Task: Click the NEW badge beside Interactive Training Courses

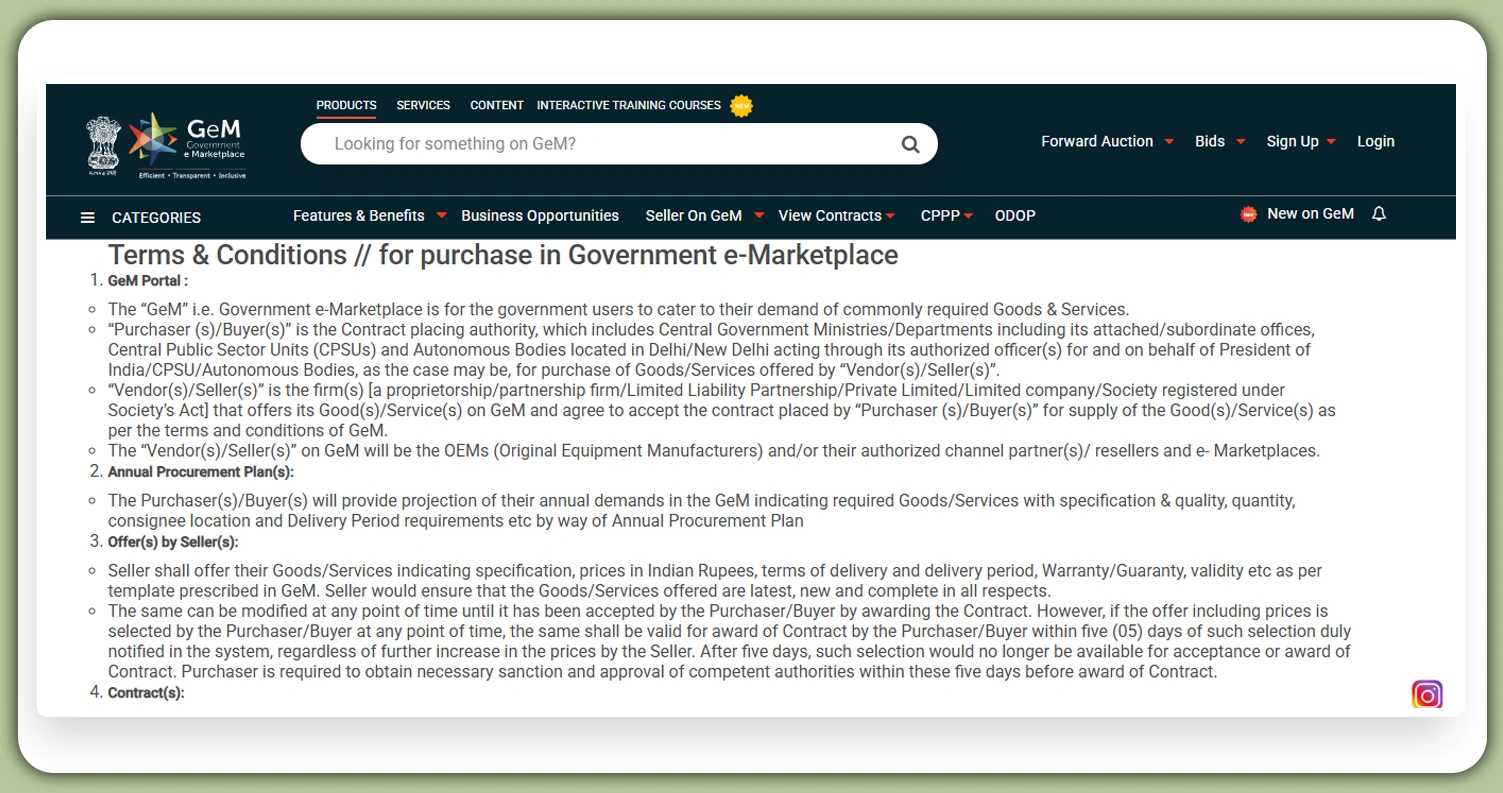Action: coord(741,105)
